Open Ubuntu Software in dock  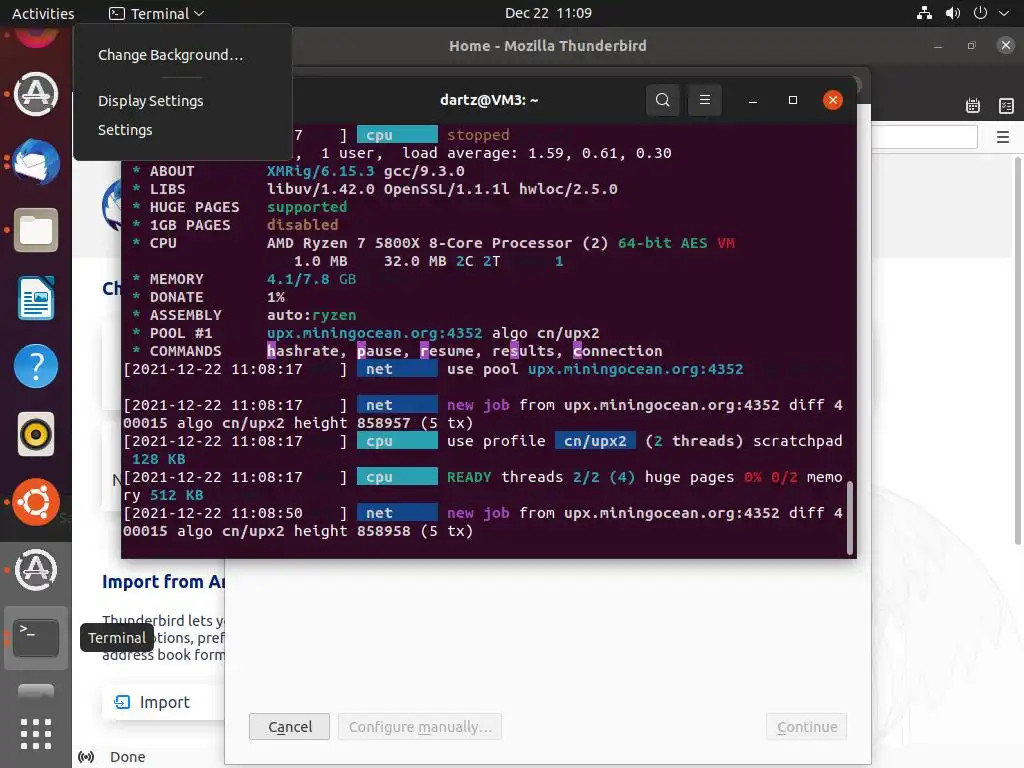pos(36,502)
